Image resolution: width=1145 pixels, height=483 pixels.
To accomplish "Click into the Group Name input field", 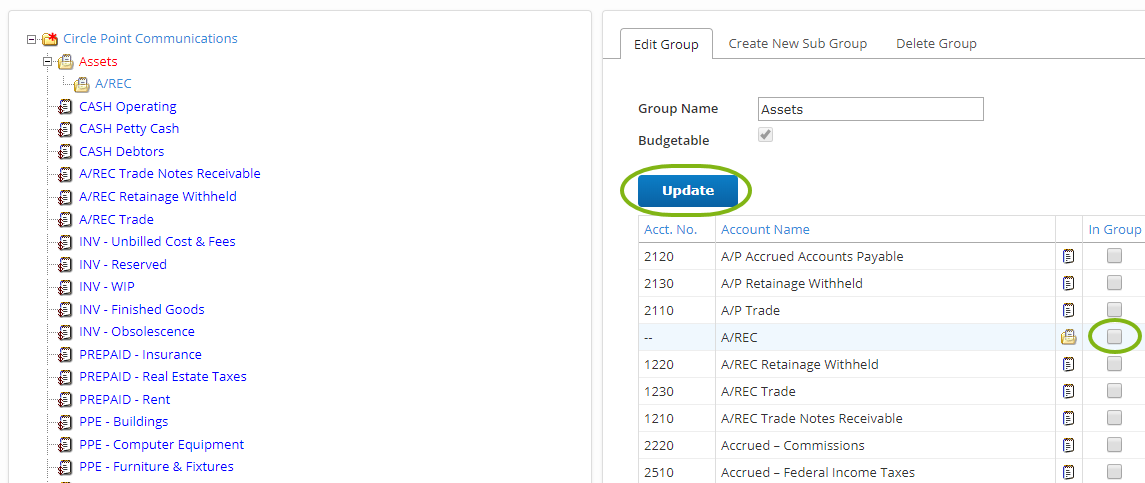I will pyautogui.click(x=871, y=109).
